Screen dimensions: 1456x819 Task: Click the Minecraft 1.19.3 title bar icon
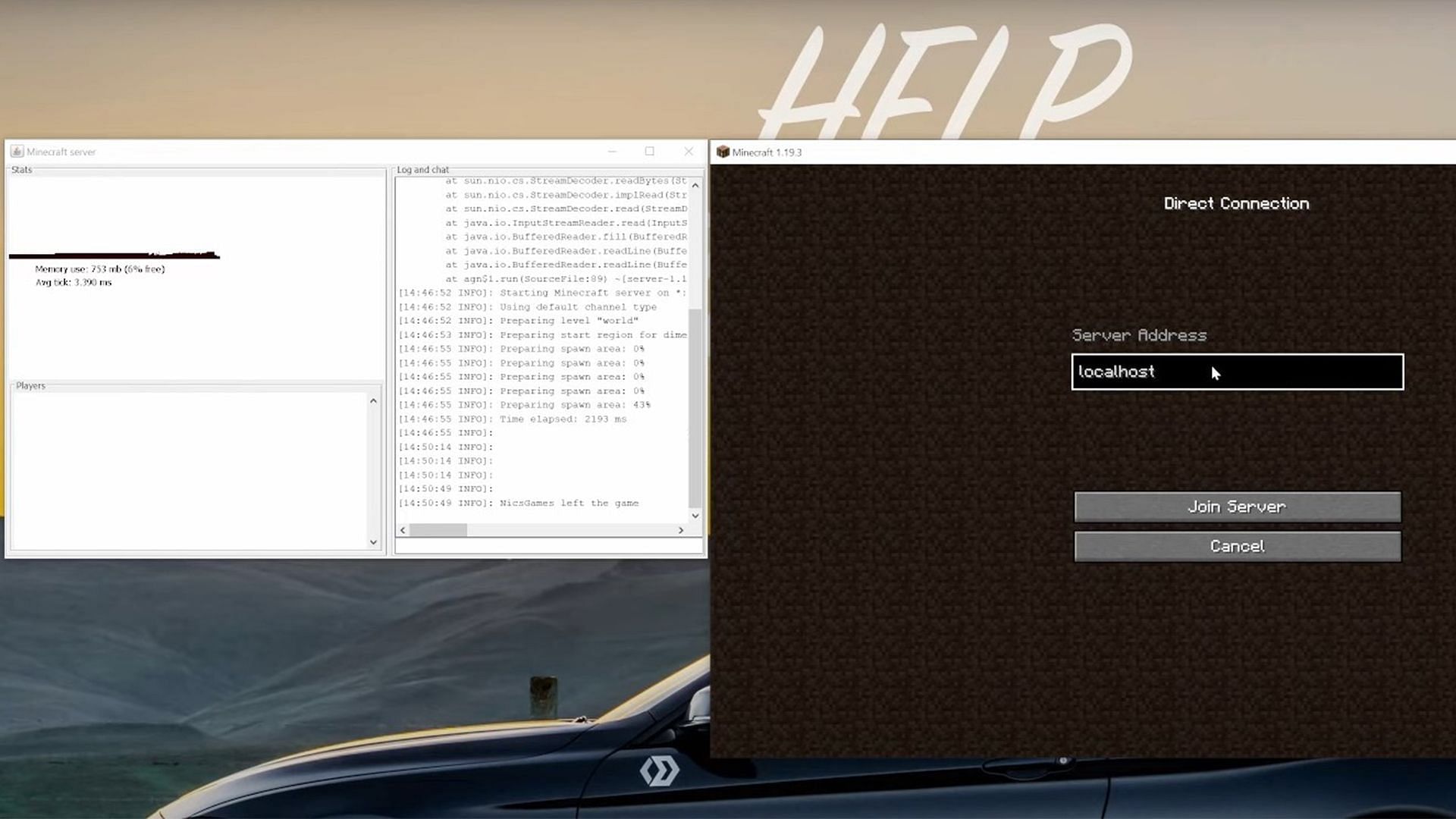(x=722, y=152)
